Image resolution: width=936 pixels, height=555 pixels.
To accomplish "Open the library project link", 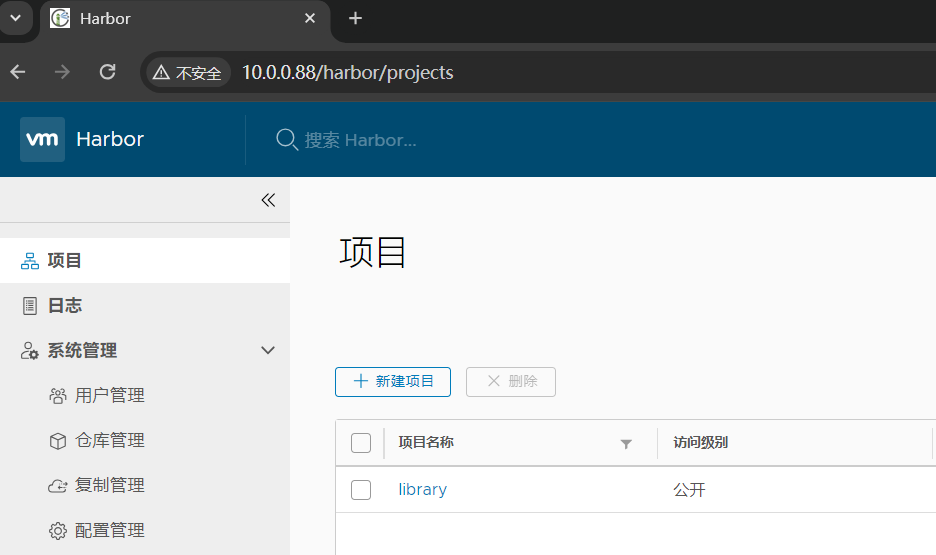I will [x=422, y=490].
